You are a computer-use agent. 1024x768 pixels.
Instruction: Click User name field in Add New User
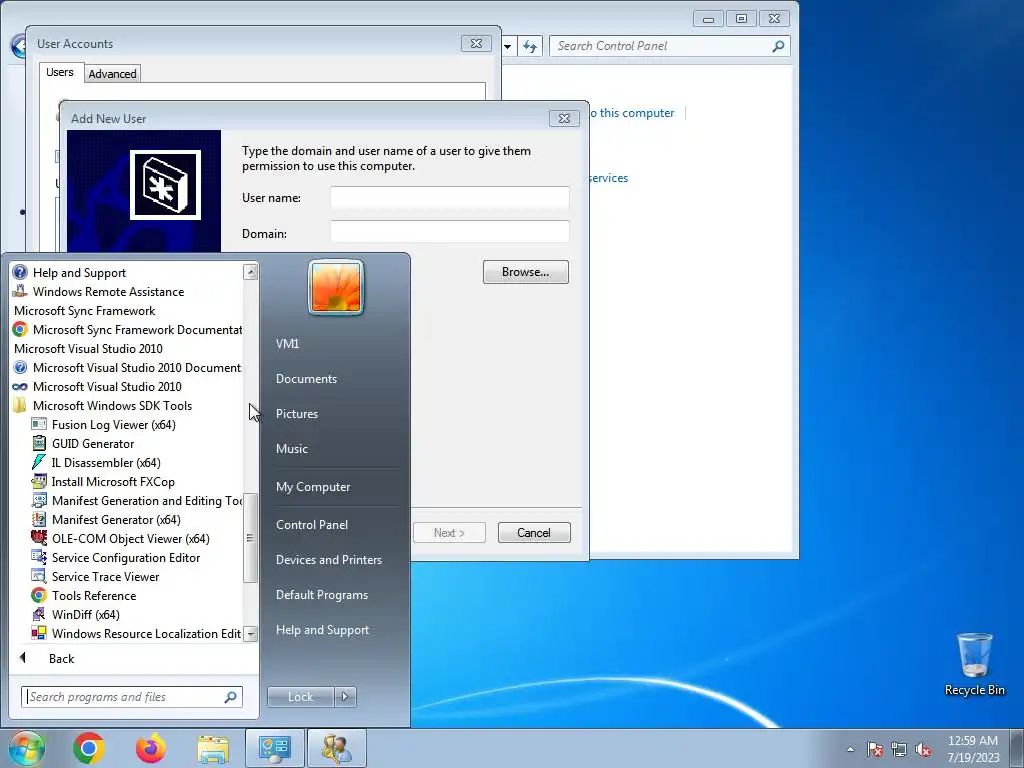[x=449, y=197]
